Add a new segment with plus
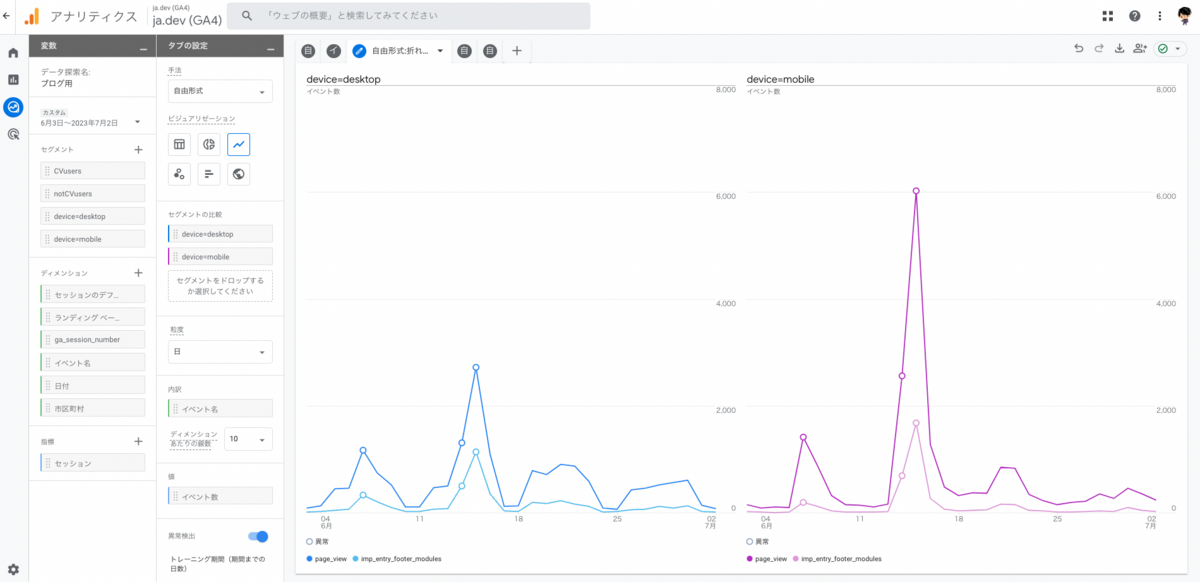Screen dimensions: 1200x582 click(x=138, y=150)
